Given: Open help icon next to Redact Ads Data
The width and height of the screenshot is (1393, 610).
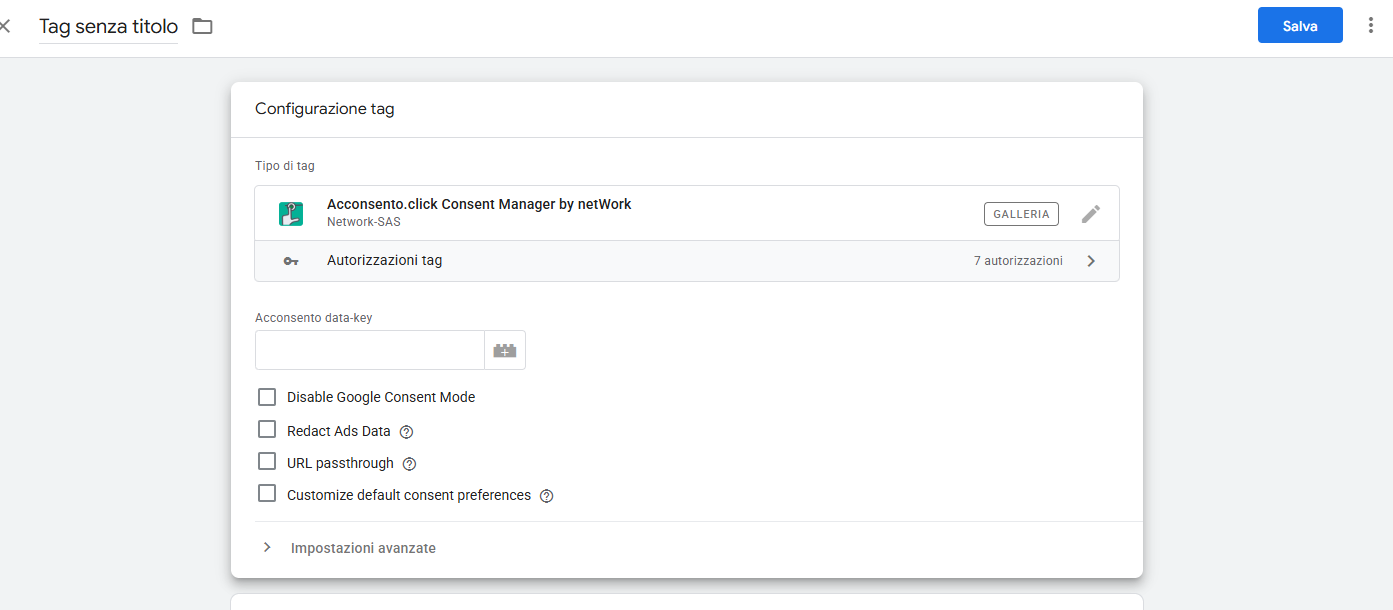Looking at the screenshot, I should [406, 432].
